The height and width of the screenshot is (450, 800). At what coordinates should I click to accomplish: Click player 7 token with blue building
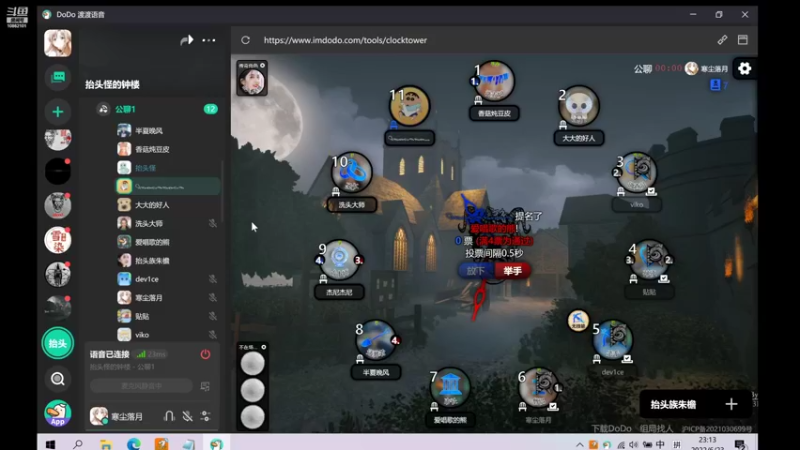coord(450,387)
